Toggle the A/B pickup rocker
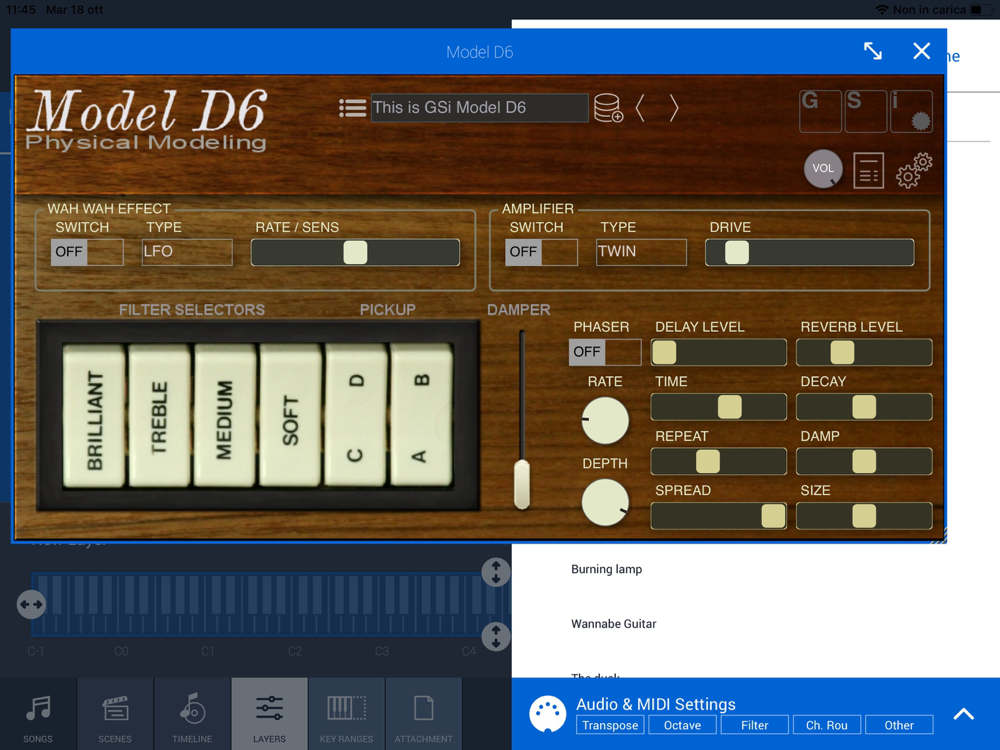This screenshot has width=1000, height=750. coord(421,416)
